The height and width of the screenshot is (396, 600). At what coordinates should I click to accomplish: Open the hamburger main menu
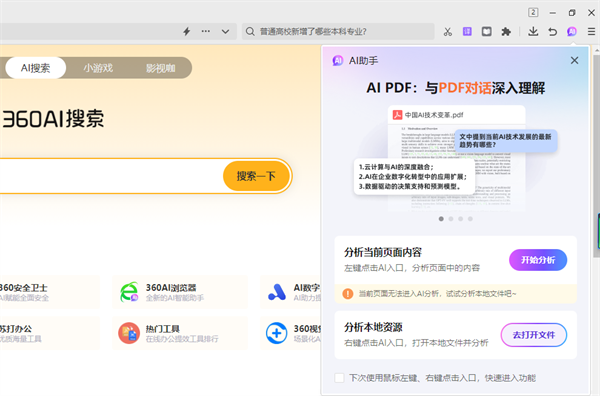(x=592, y=31)
